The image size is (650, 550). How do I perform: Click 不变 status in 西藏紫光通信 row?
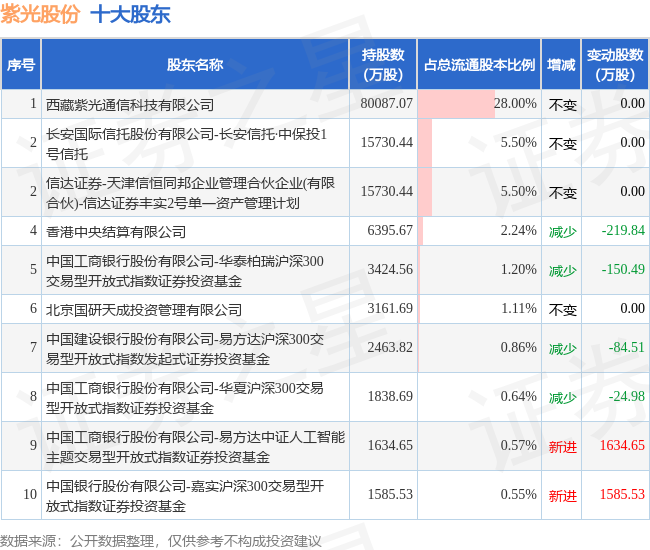point(563,104)
